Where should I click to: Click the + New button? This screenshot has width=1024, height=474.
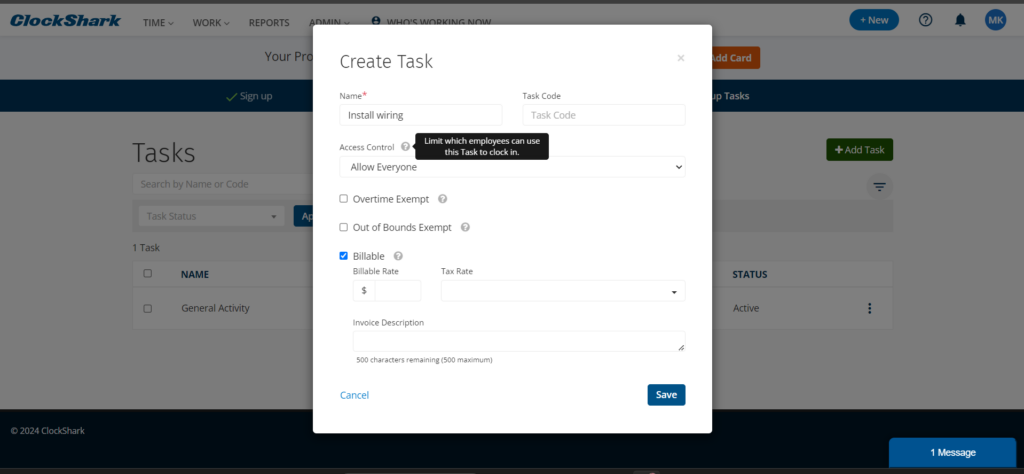(874, 20)
